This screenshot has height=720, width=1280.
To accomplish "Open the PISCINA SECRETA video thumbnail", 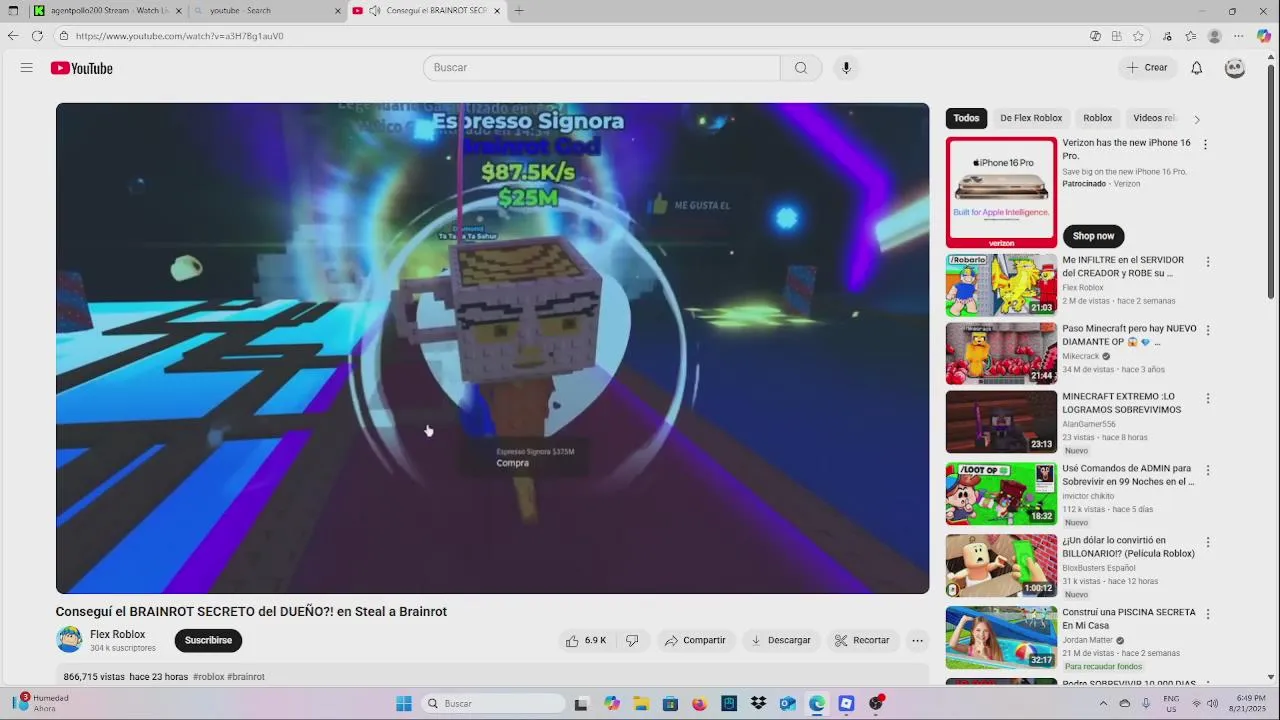I will pyautogui.click(x=1001, y=637).
